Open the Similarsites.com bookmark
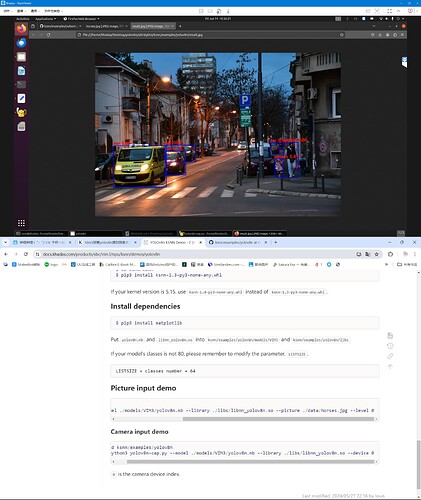Viewport: 421px width, 500px height. 226,264
